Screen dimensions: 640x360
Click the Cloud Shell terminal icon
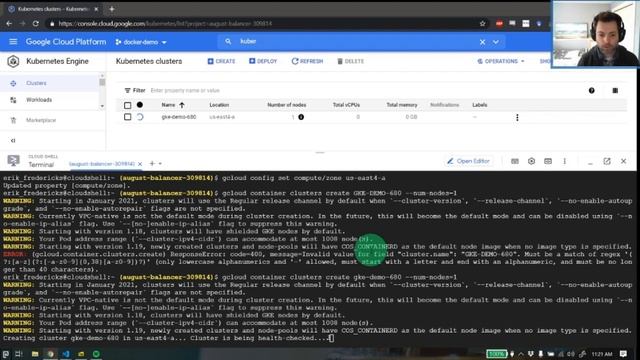(x=13, y=161)
